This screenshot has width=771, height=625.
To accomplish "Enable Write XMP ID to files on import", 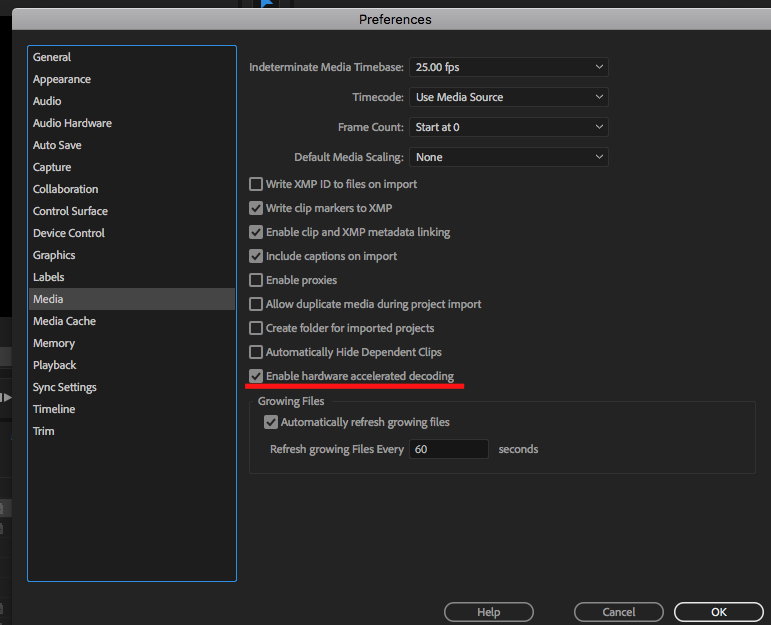I will pos(256,184).
